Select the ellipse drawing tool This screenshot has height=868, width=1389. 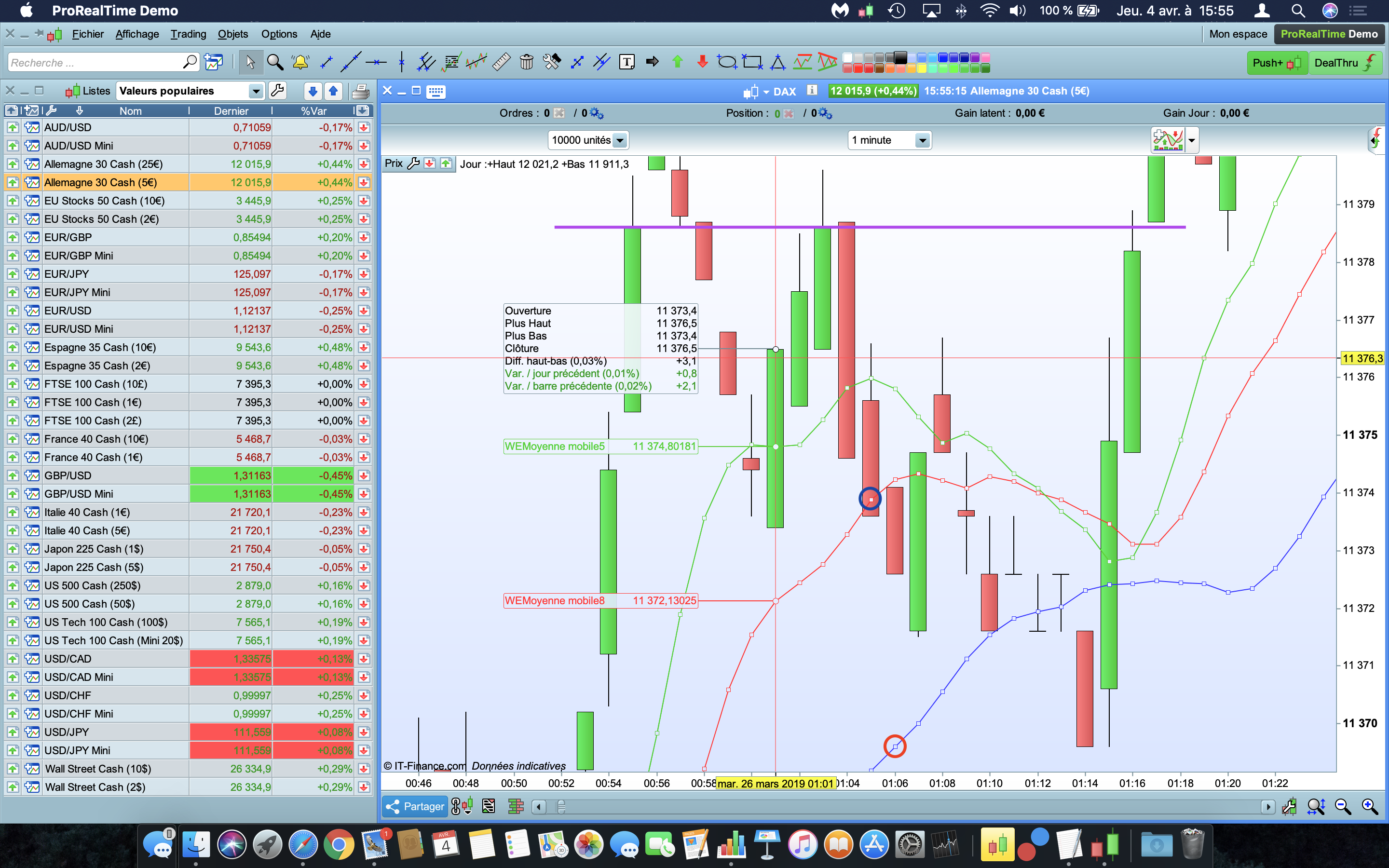[727, 62]
